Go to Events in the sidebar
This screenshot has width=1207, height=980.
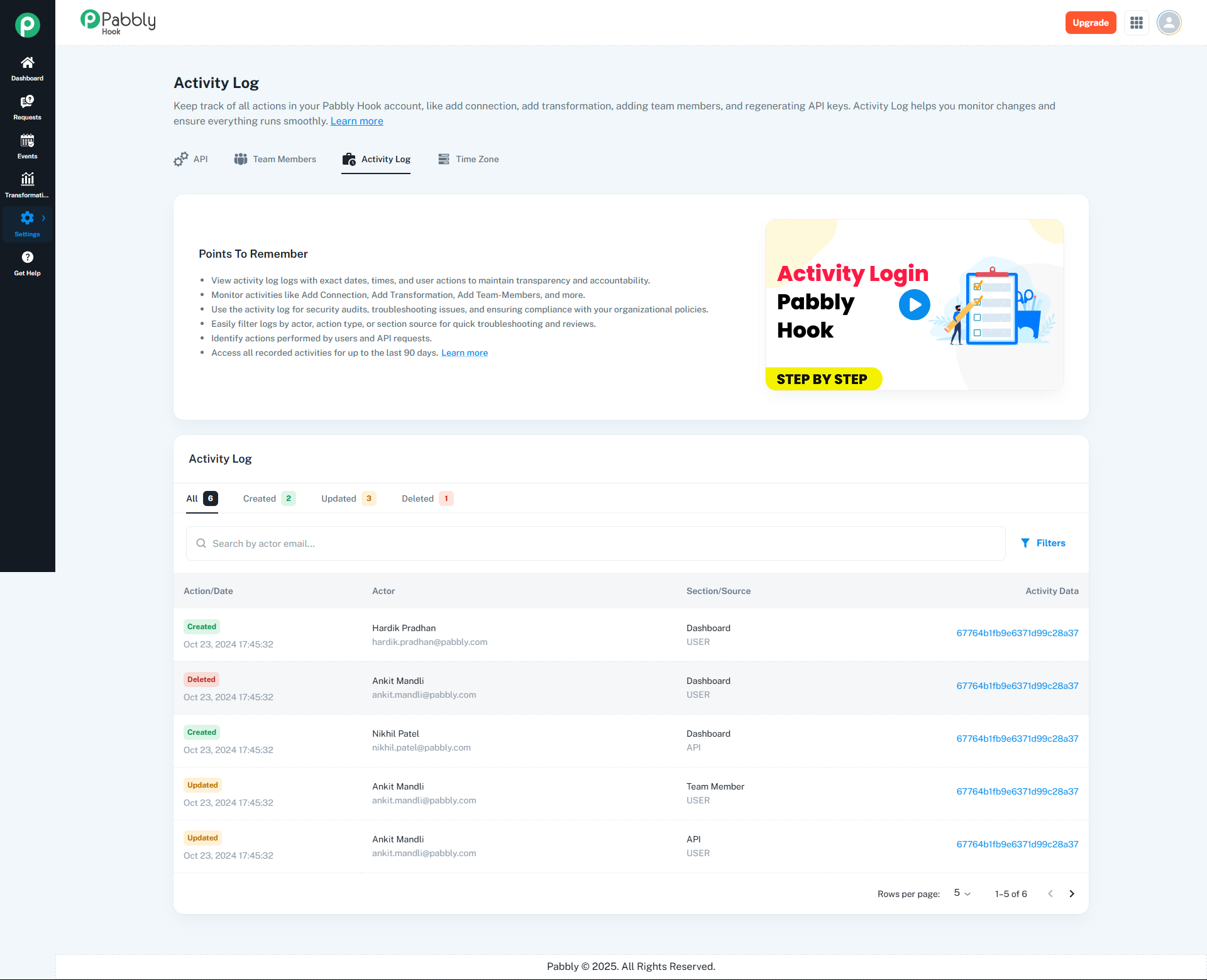[28, 147]
